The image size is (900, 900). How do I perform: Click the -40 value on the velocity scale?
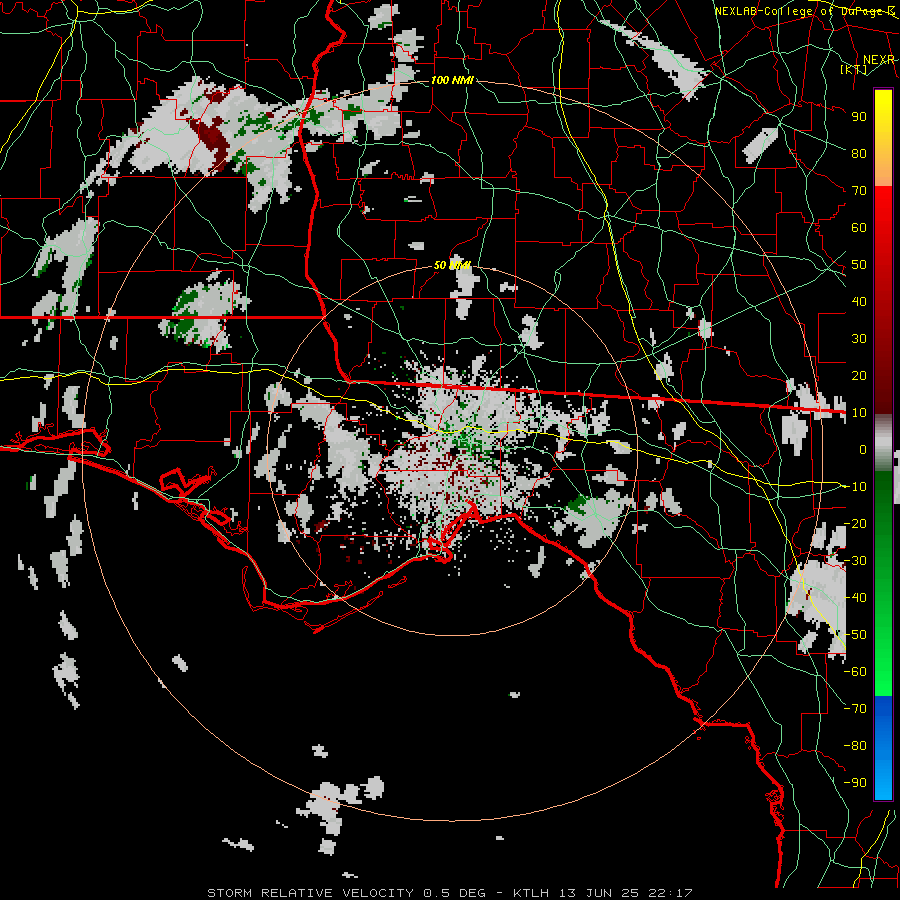tap(855, 598)
